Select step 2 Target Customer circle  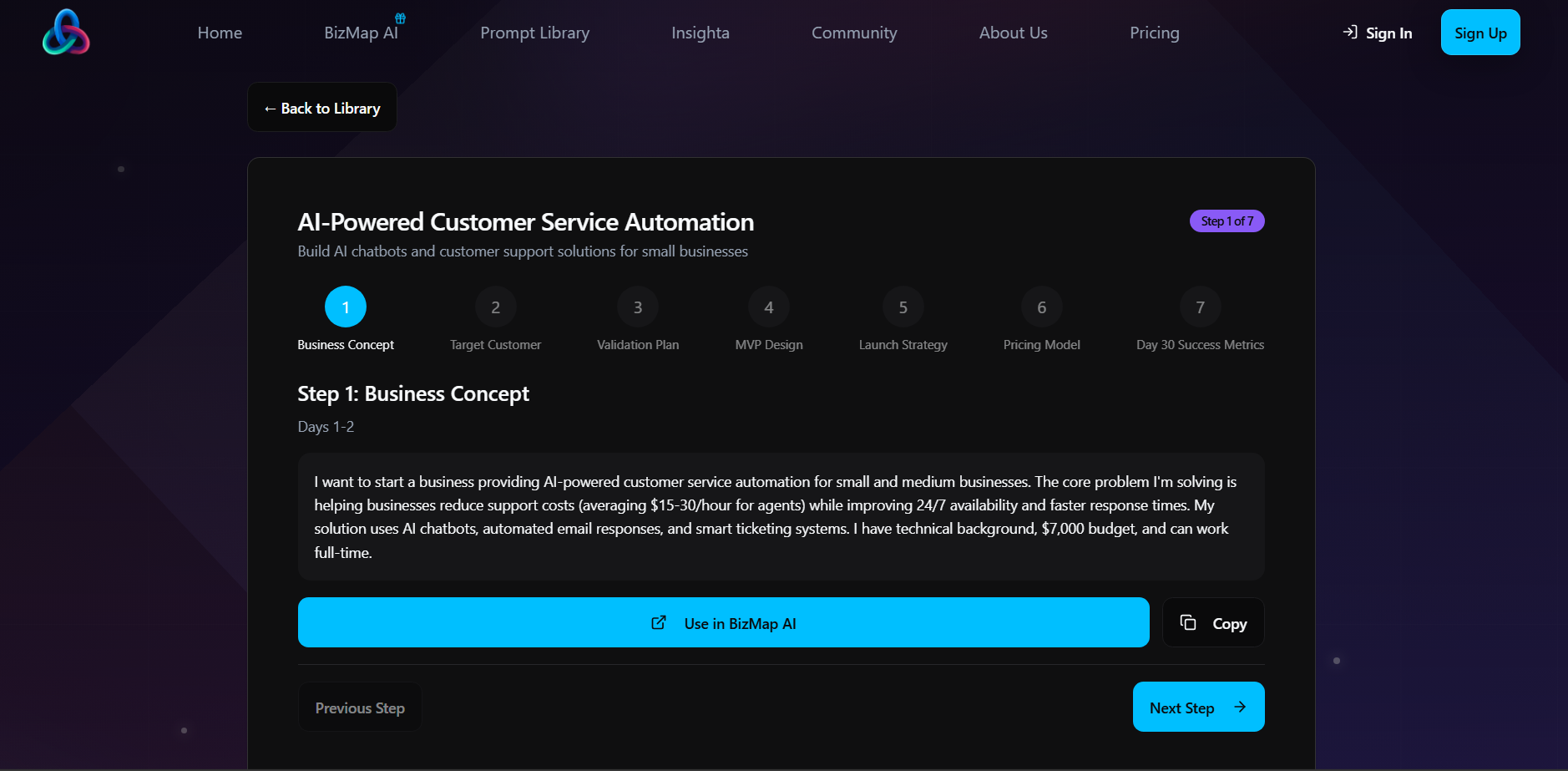495,307
